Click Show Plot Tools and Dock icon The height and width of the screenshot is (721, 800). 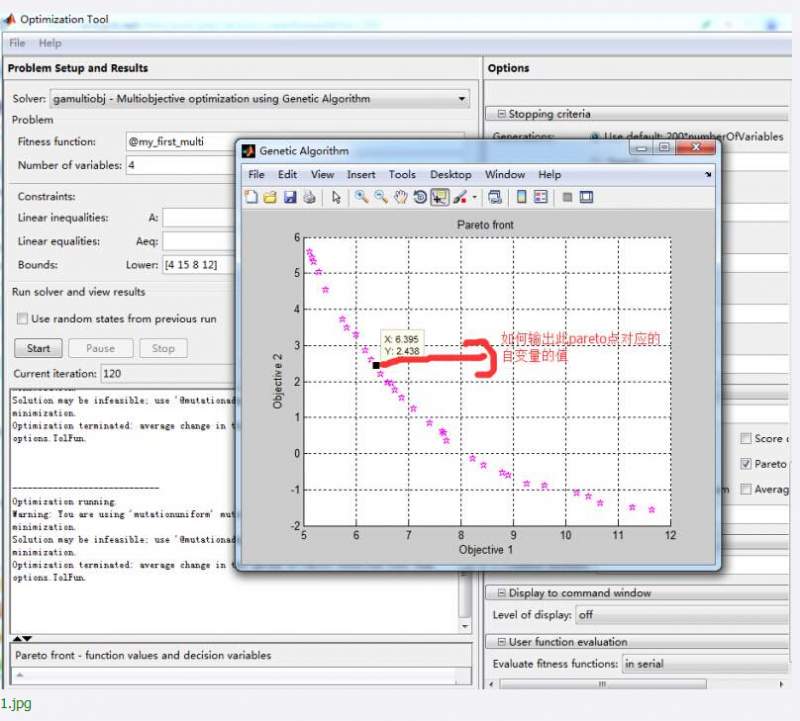coord(586,197)
